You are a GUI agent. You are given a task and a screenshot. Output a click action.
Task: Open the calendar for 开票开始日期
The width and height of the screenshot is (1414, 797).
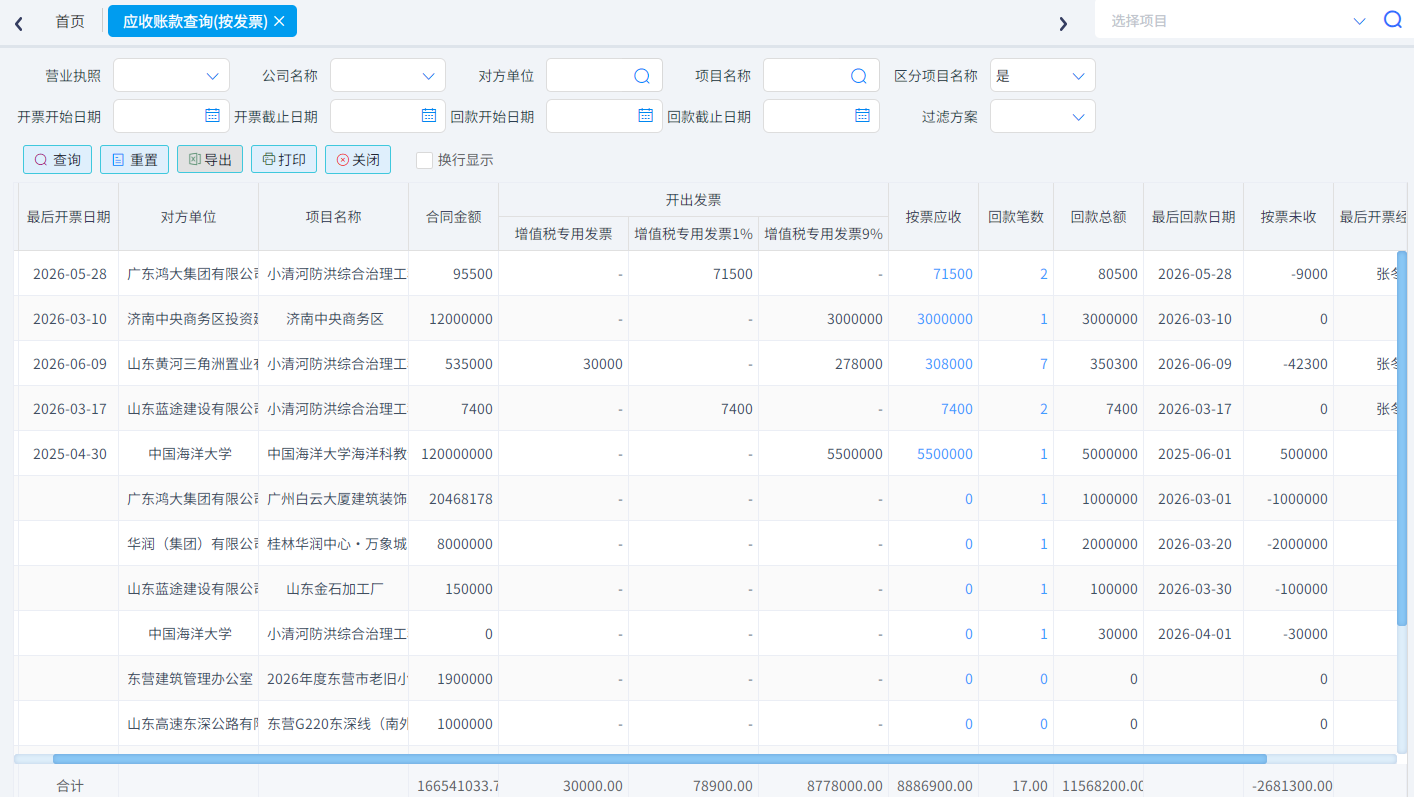212,115
